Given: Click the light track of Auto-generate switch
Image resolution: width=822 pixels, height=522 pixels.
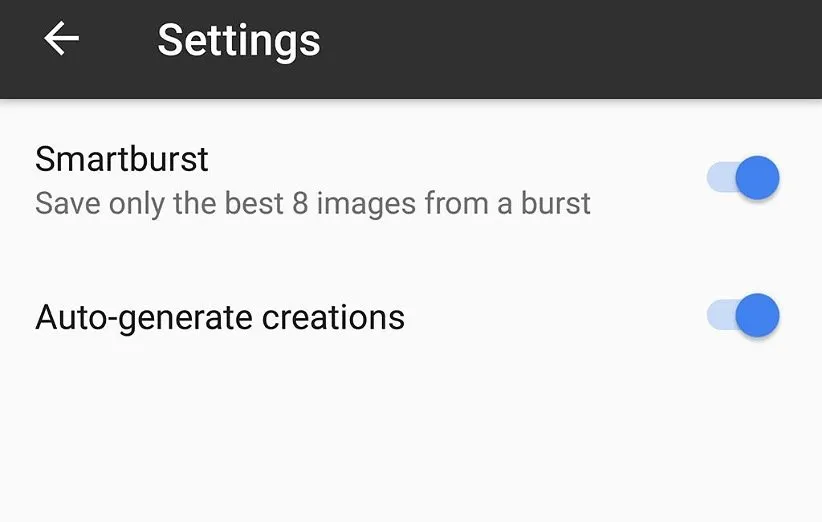Looking at the screenshot, I should coord(719,316).
